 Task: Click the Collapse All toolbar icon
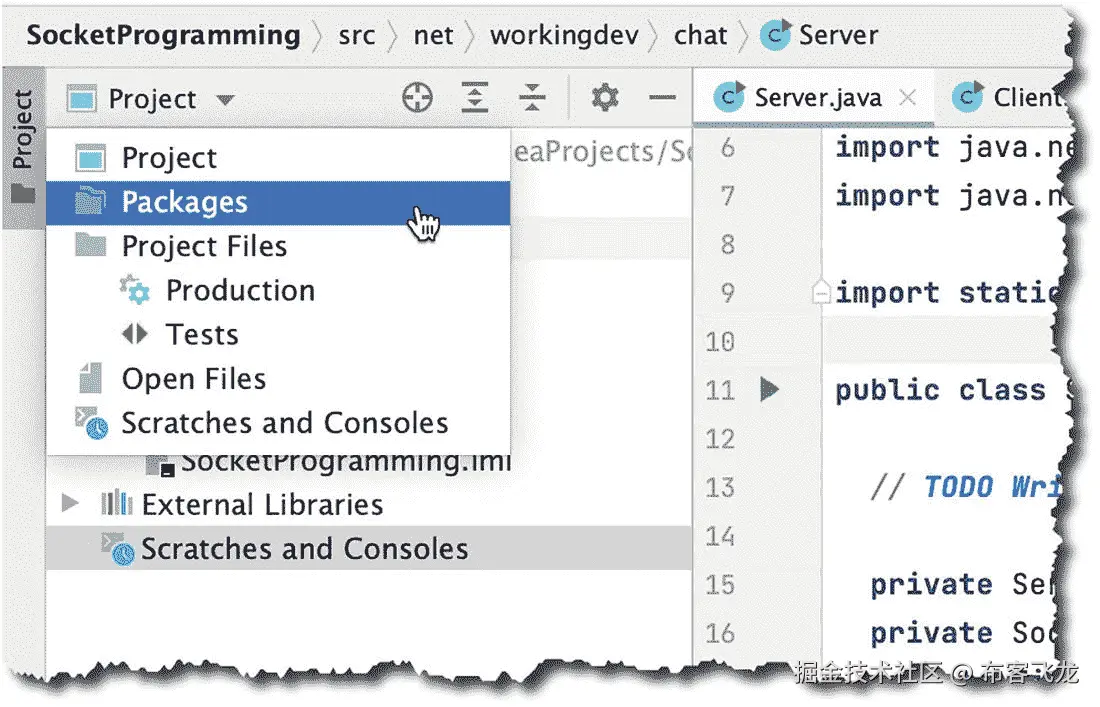click(532, 98)
